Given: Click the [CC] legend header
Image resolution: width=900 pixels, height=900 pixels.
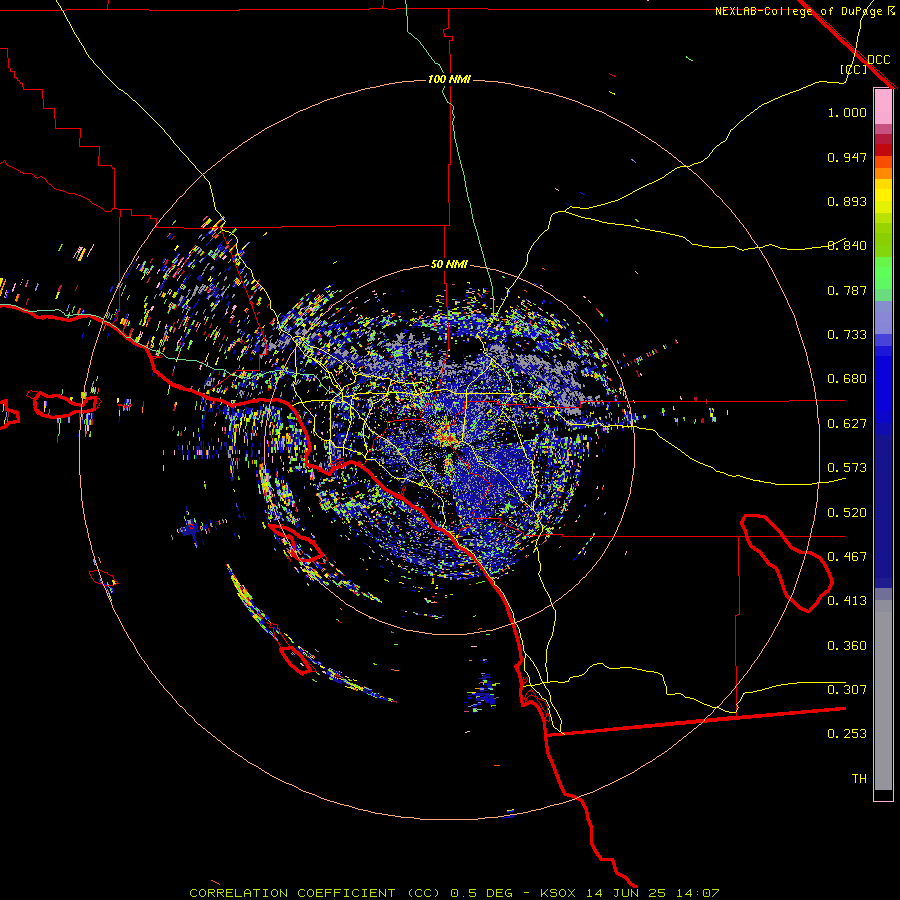Looking at the screenshot, I should point(853,69).
